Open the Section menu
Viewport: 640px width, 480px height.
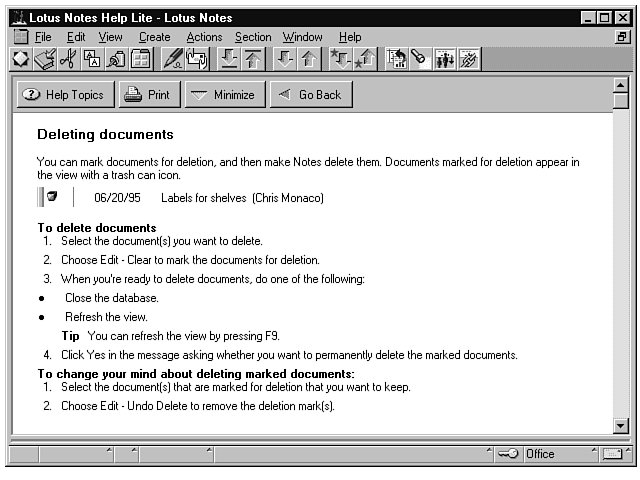pyautogui.click(x=253, y=37)
